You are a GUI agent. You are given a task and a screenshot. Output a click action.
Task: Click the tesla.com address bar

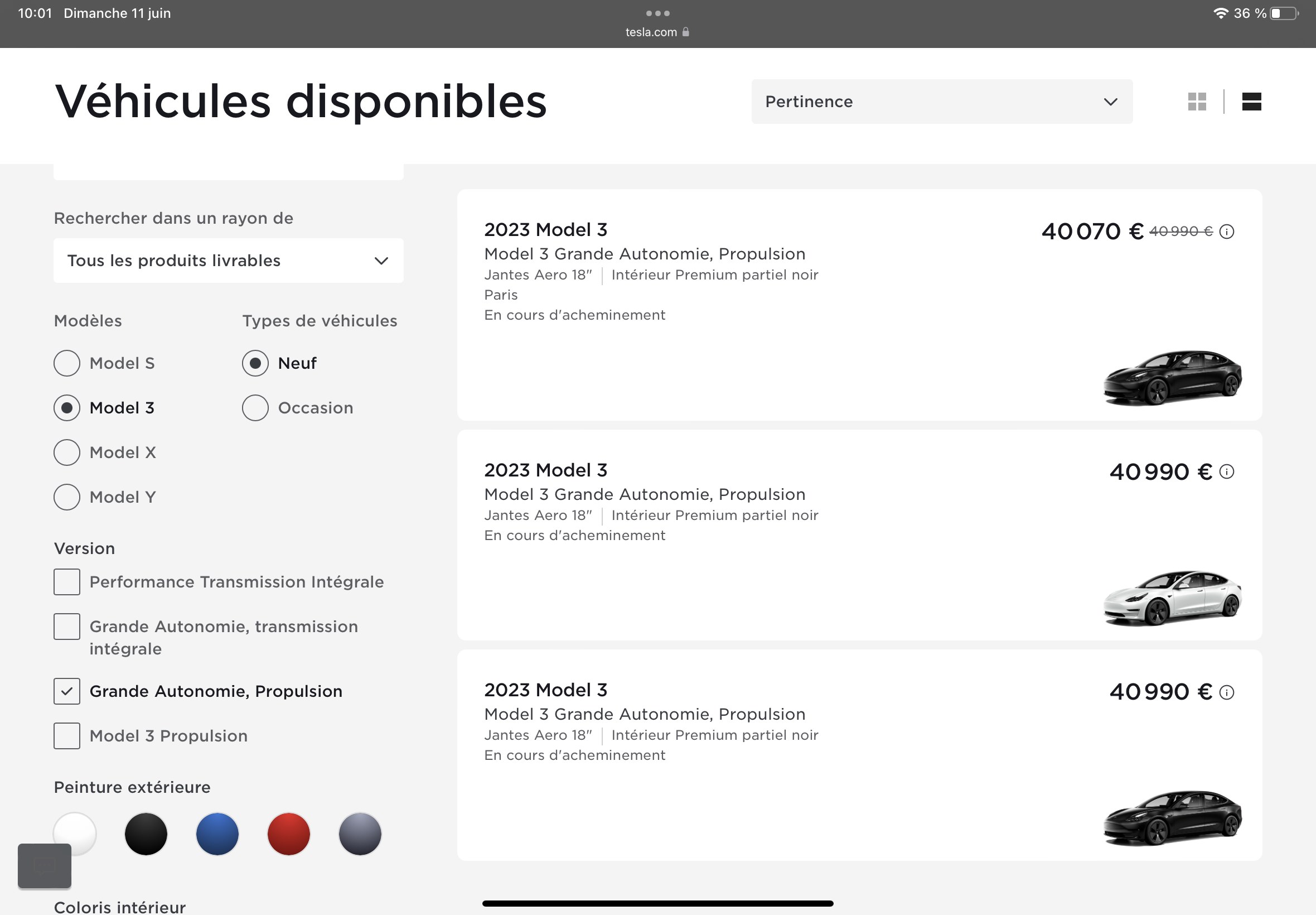click(x=657, y=32)
